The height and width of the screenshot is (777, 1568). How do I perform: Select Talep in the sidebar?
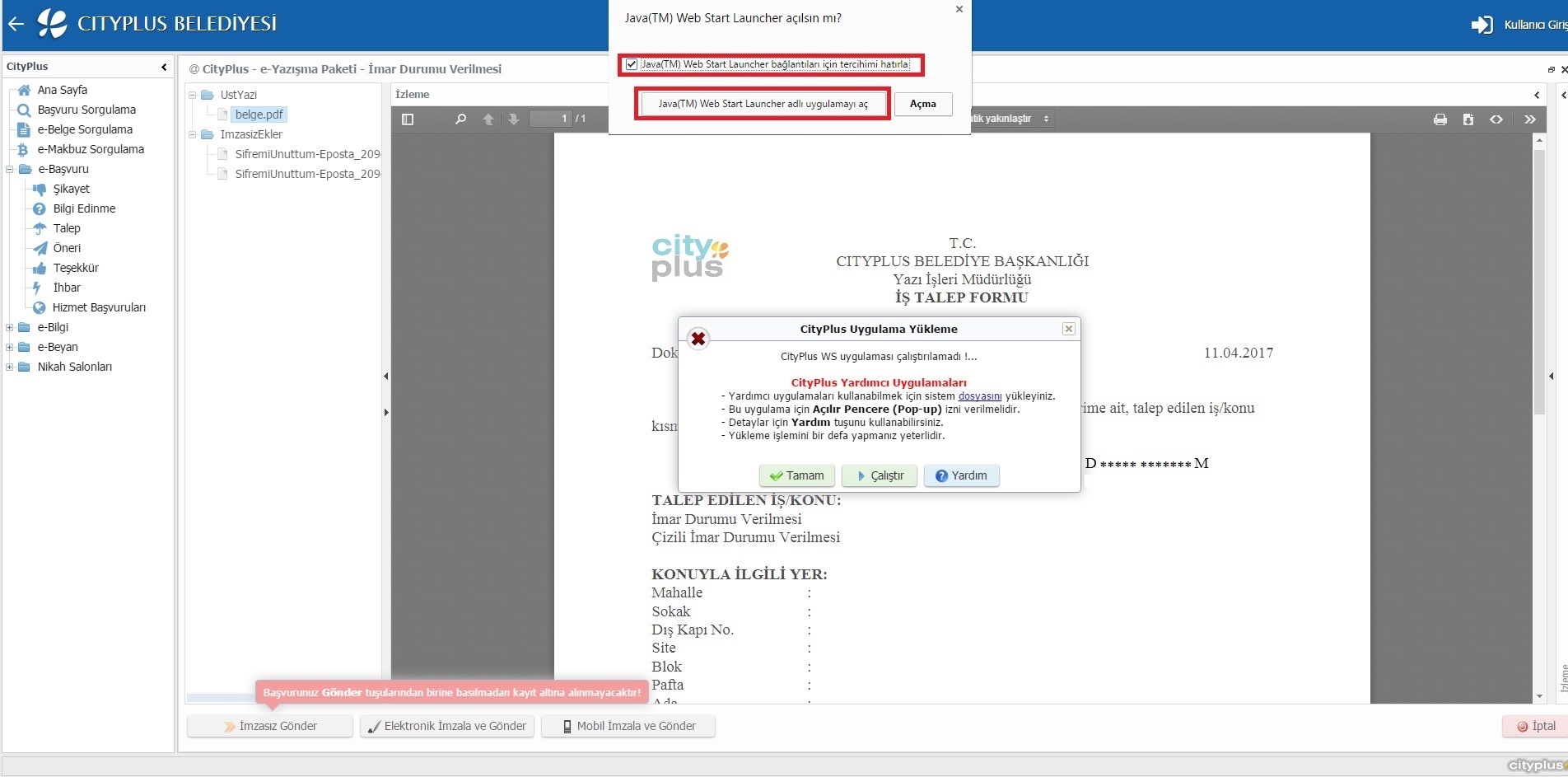67,228
